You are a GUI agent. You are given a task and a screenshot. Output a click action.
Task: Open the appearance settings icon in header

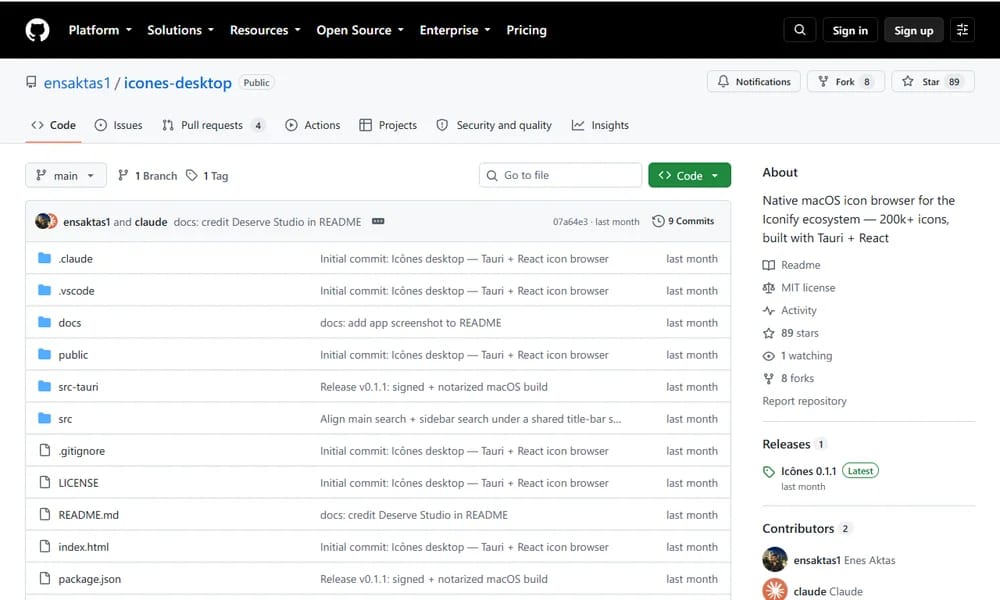pyautogui.click(x=962, y=30)
